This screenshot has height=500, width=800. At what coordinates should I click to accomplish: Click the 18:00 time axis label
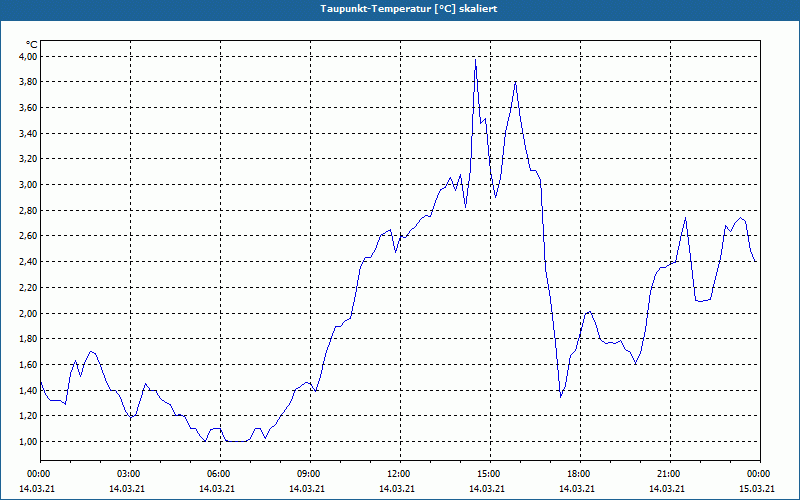point(581,474)
